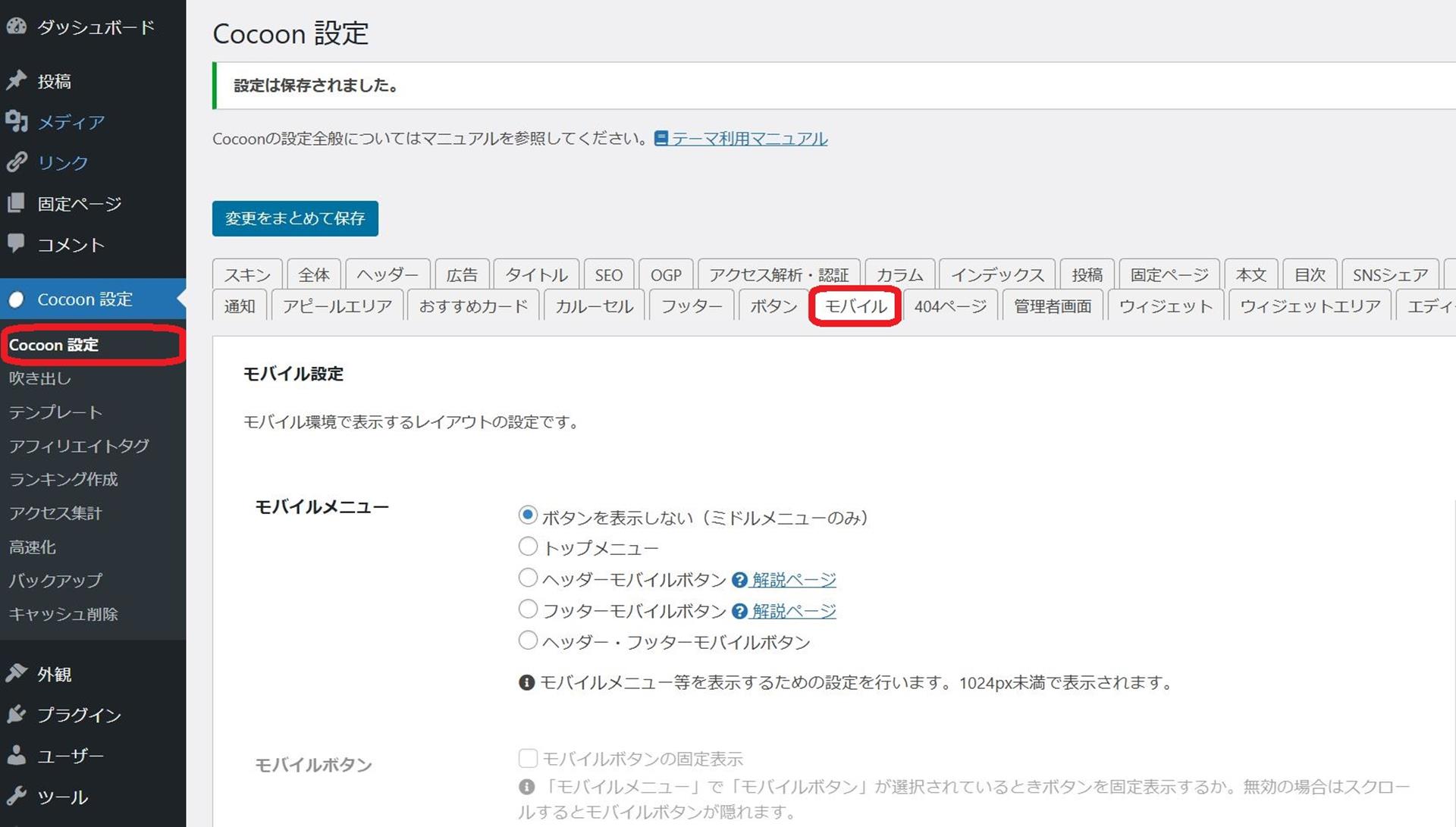Click the Dashboard gauge icon in sidebar
The width and height of the screenshot is (1456, 827).
coord(17,27)
